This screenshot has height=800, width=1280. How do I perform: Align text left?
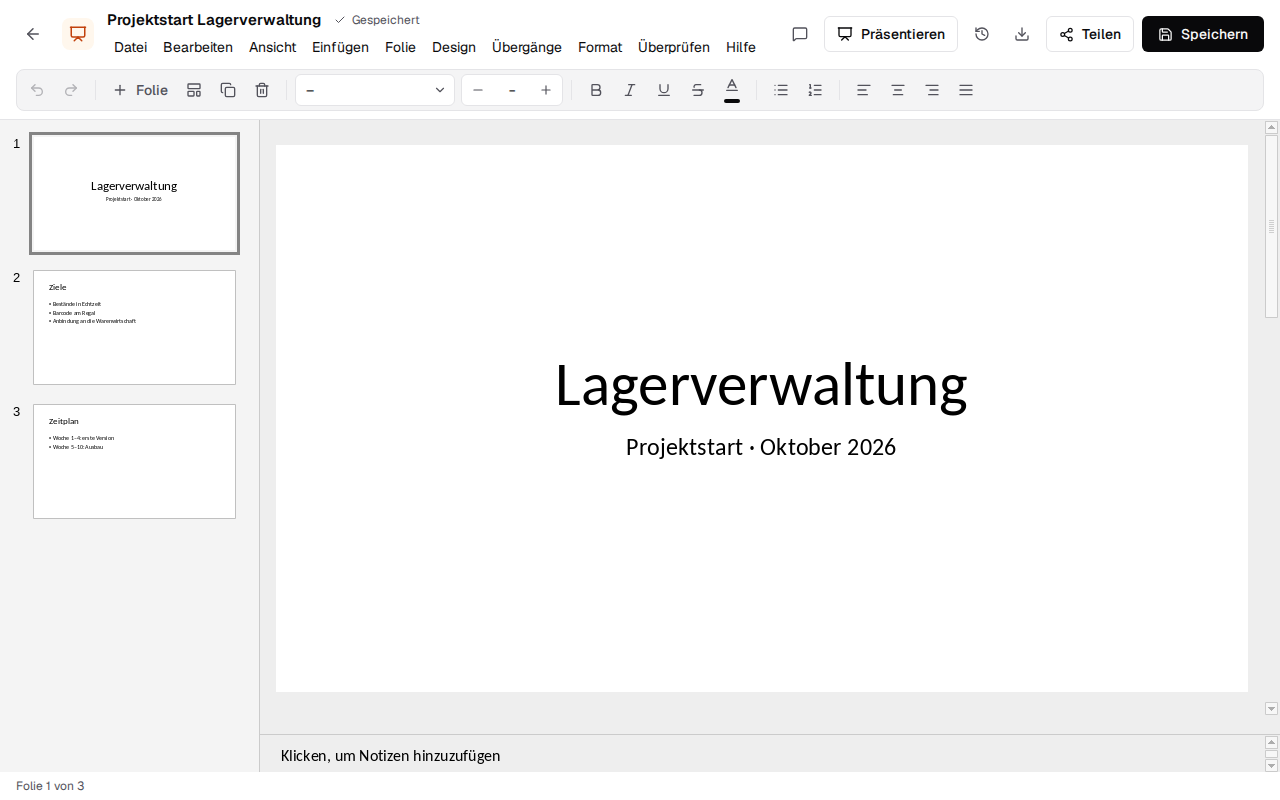(864, 90)
